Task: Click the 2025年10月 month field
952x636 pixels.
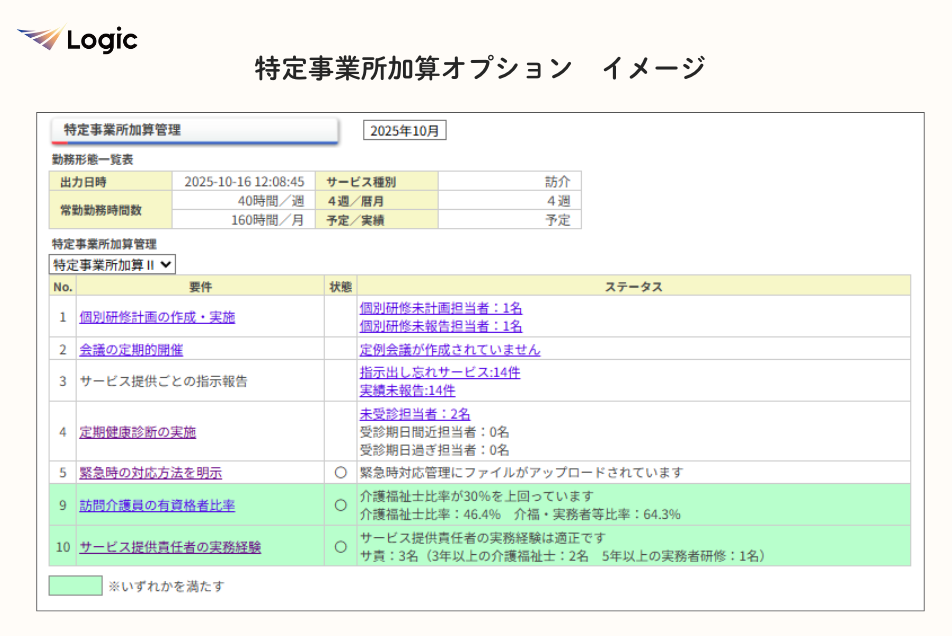Action: [x=405, y=131]
